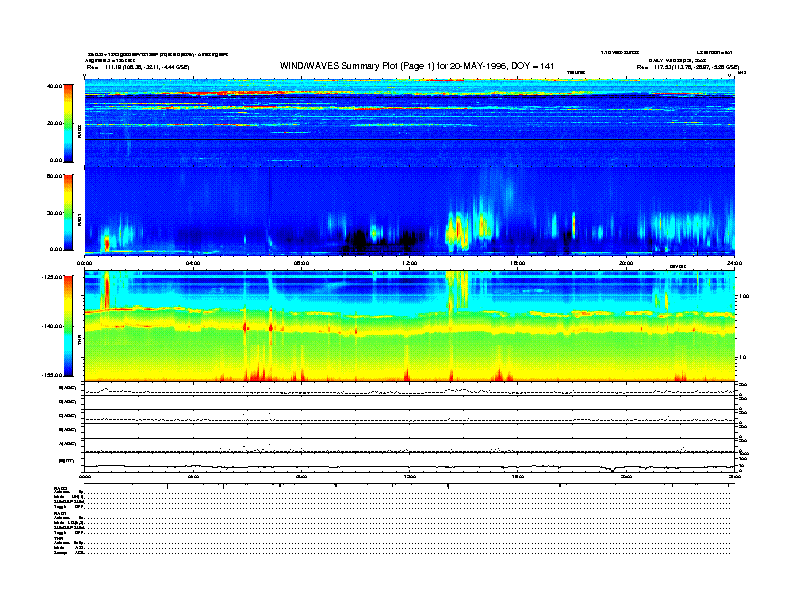Screen dimensions: 792x612
Task: Click the DOY = 141 text in title
Action: coord(533,66)
